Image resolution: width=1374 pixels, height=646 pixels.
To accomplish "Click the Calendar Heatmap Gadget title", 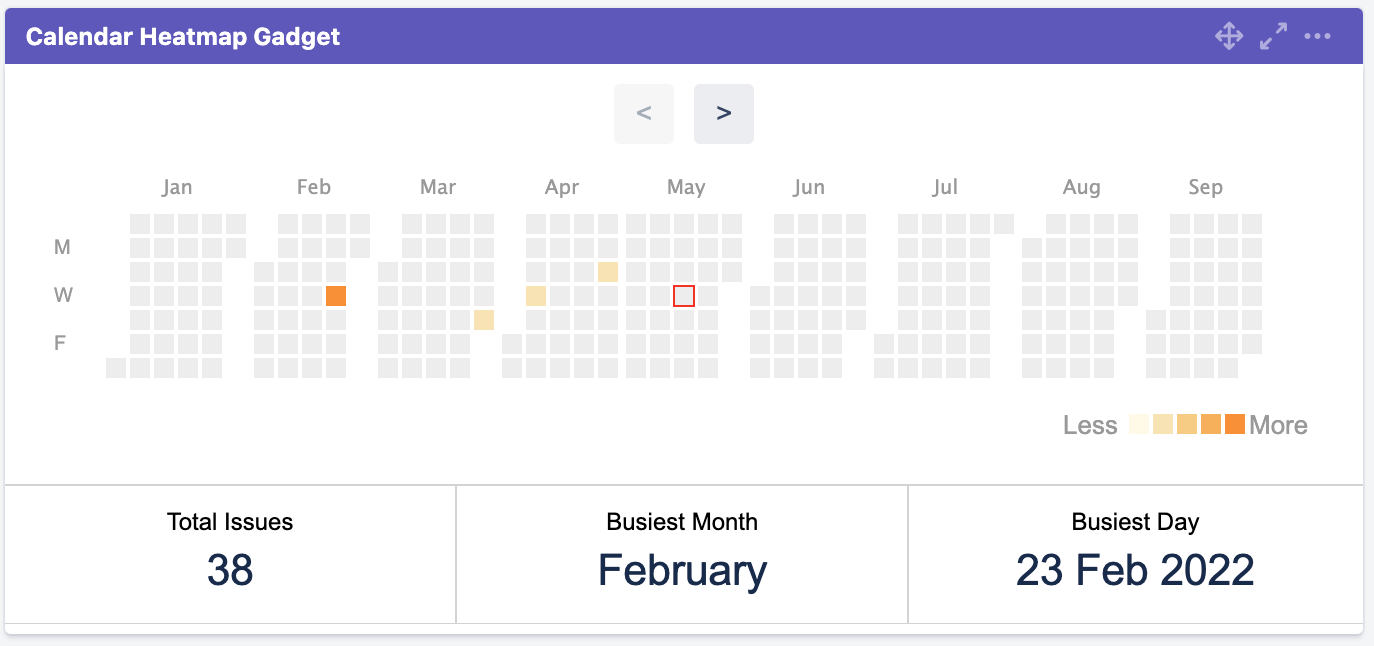I will click(183, 37).
